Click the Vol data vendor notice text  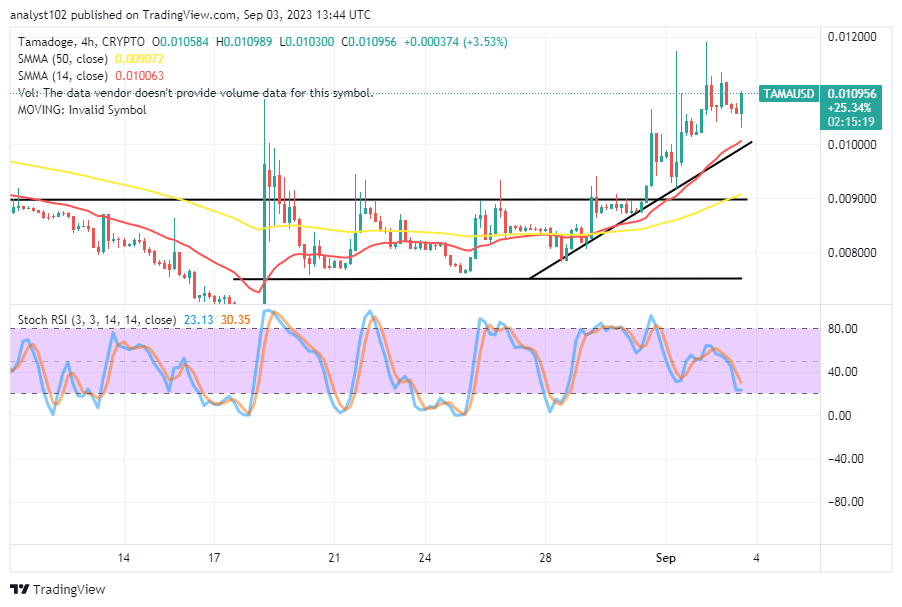[196, 93]
